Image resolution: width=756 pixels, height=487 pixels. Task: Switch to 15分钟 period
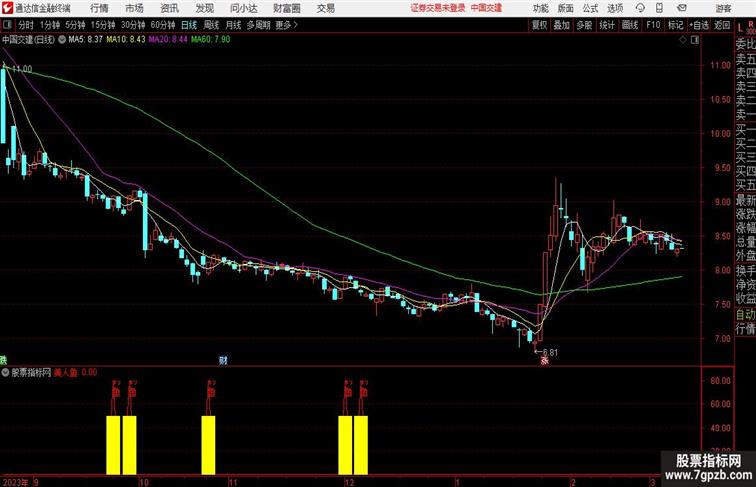[103, 25]
